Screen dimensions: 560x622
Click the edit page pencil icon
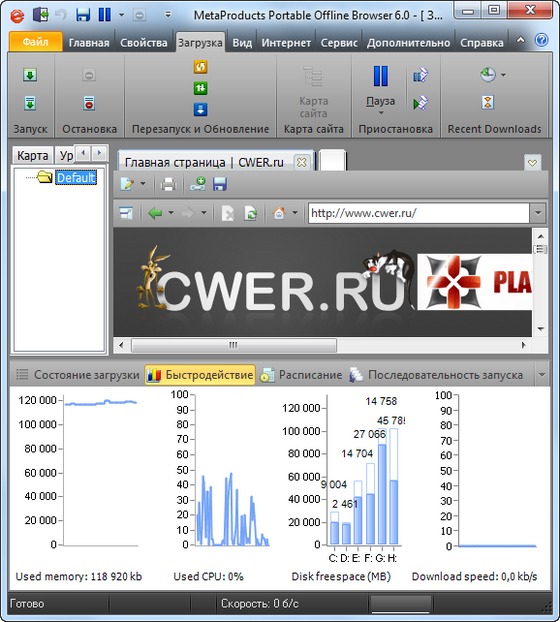click(x=127, y=184)
